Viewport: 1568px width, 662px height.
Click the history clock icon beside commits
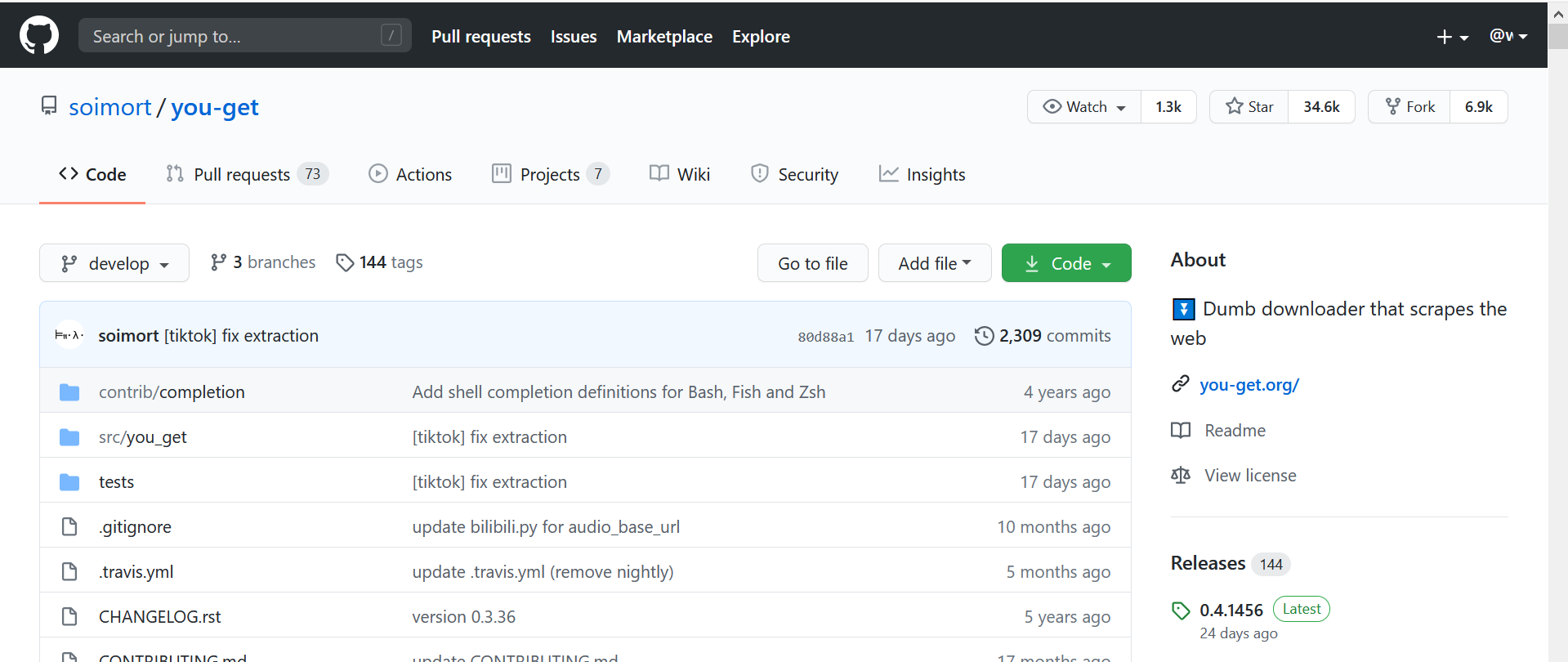coord(985,336)
